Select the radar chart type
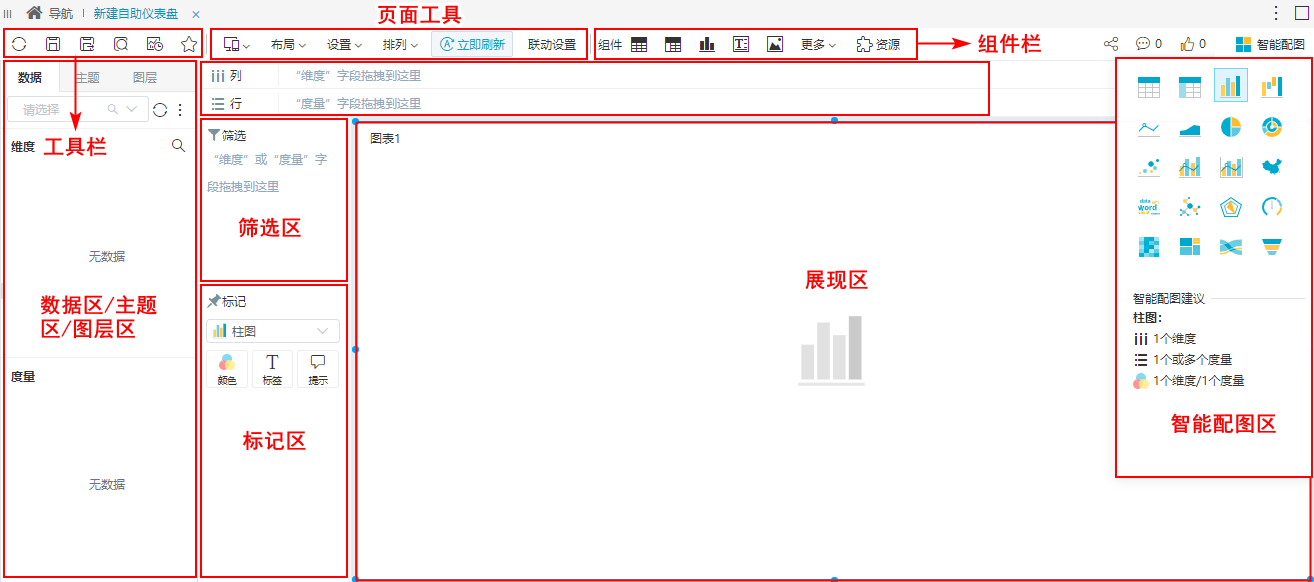The image size is (1314, 582). (1231, 207)
